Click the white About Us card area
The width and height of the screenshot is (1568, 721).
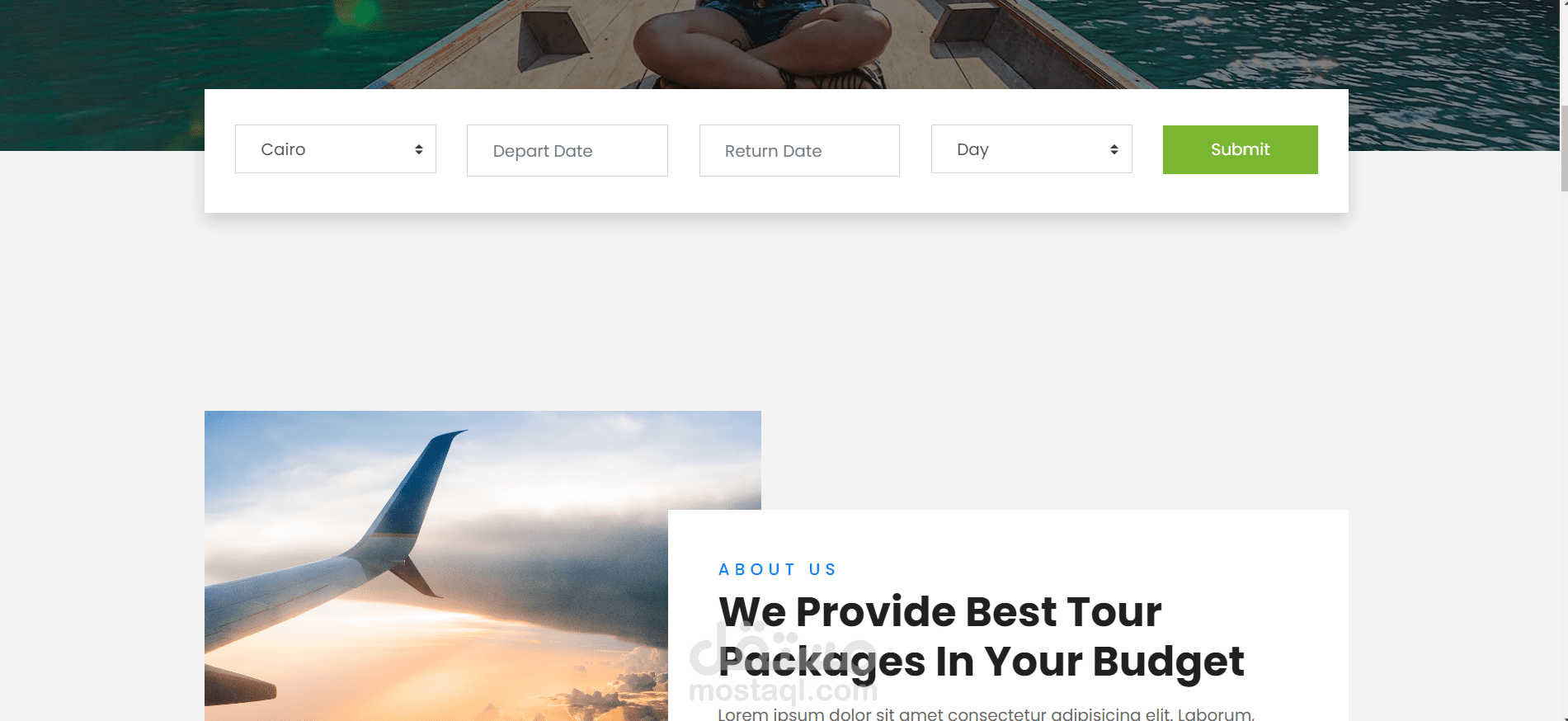click(1008, 615)
